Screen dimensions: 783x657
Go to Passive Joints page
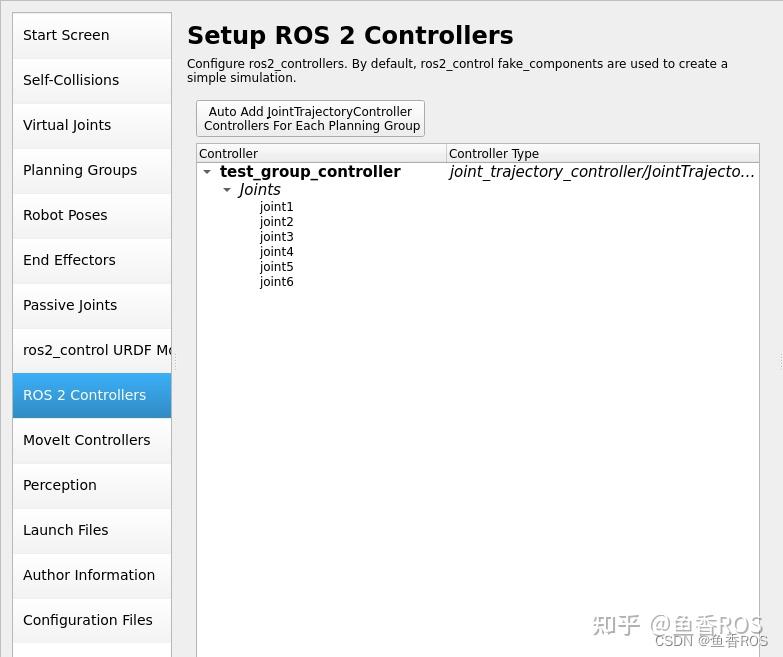tap(92, 305)
